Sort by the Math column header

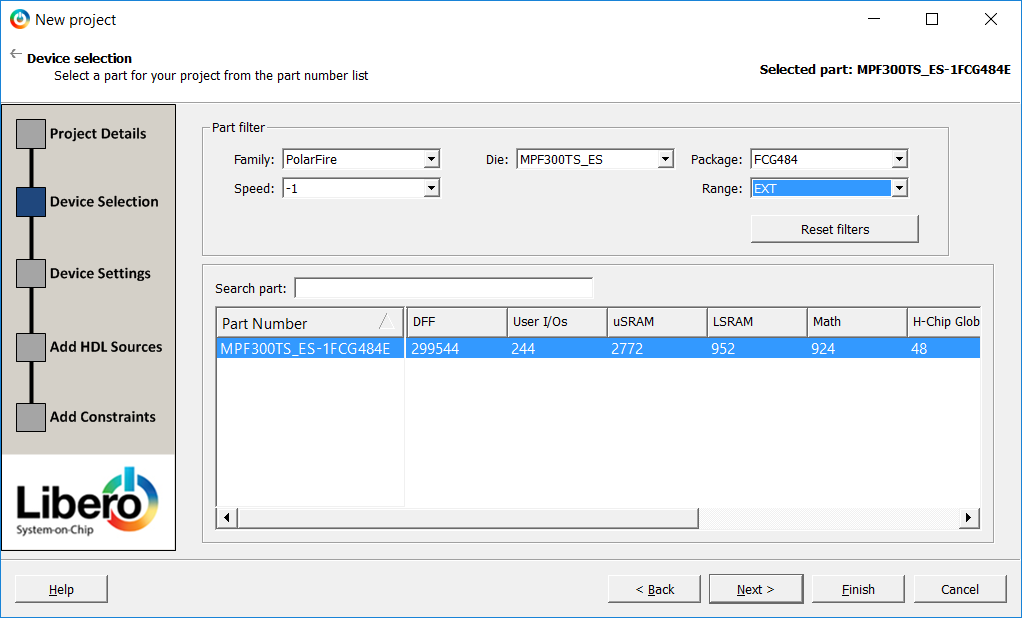(x=857, y=322)
